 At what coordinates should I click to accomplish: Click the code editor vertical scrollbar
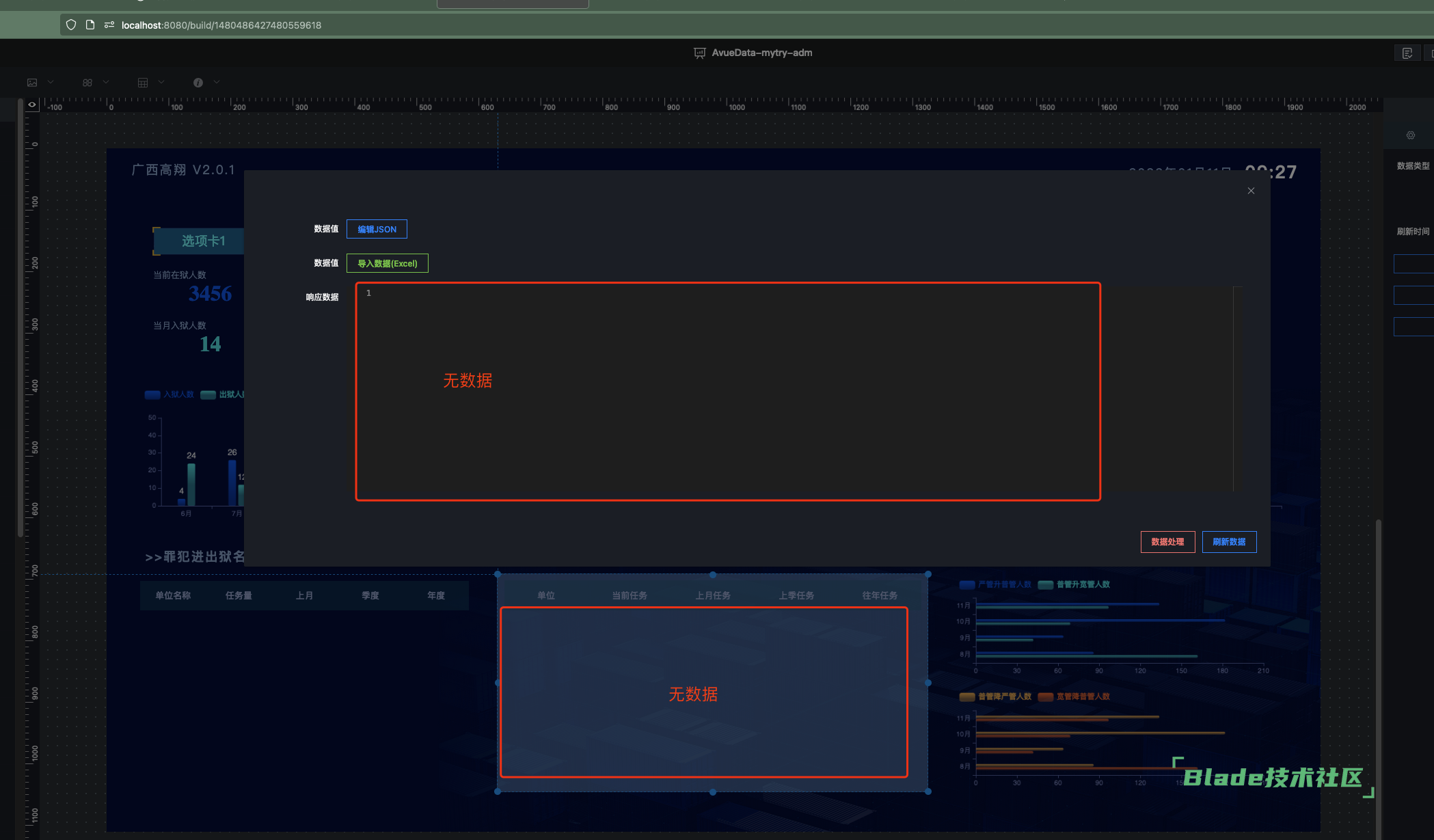1236,388
